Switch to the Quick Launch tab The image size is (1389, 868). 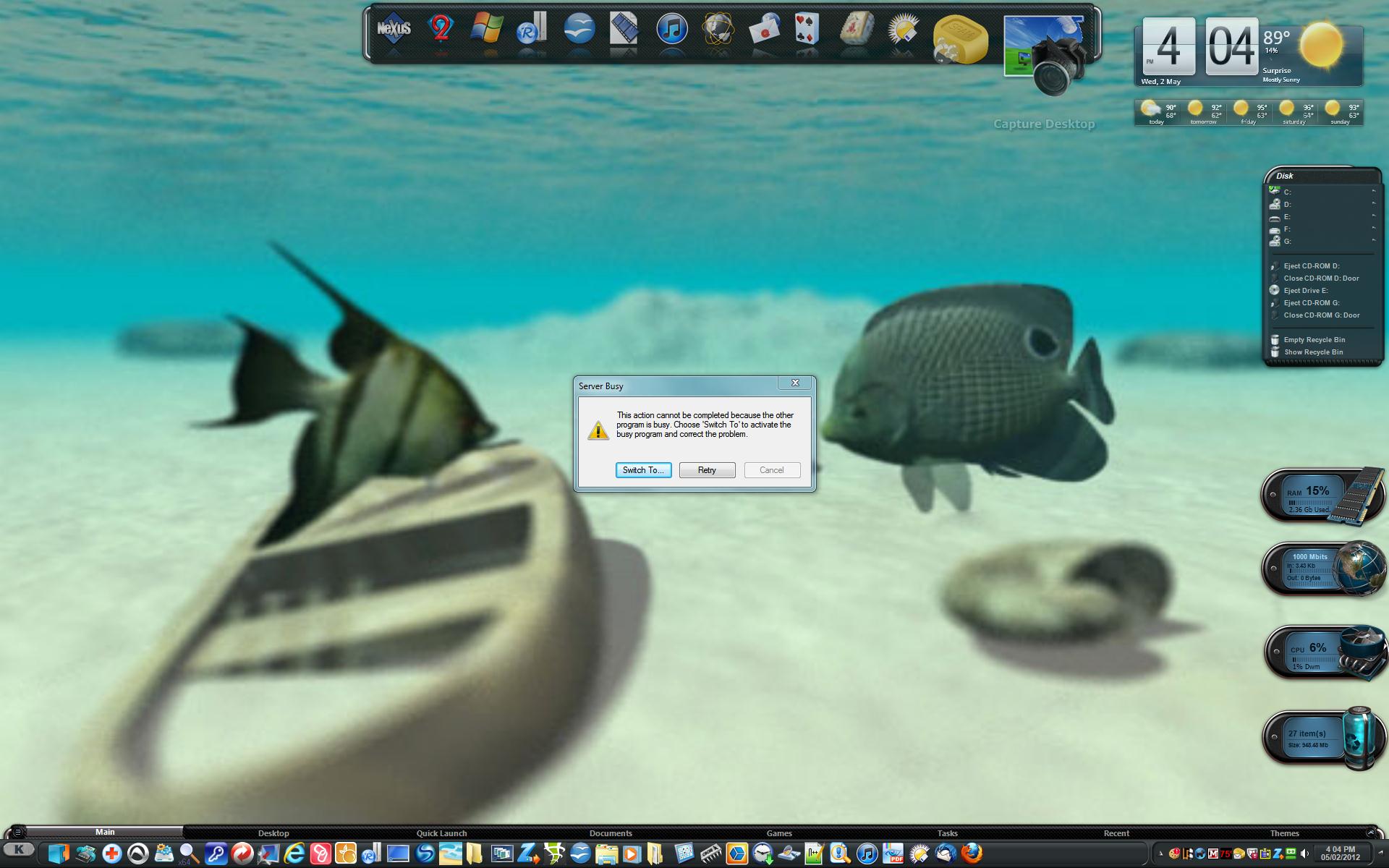pyautogui.click(x=441, y=833)
